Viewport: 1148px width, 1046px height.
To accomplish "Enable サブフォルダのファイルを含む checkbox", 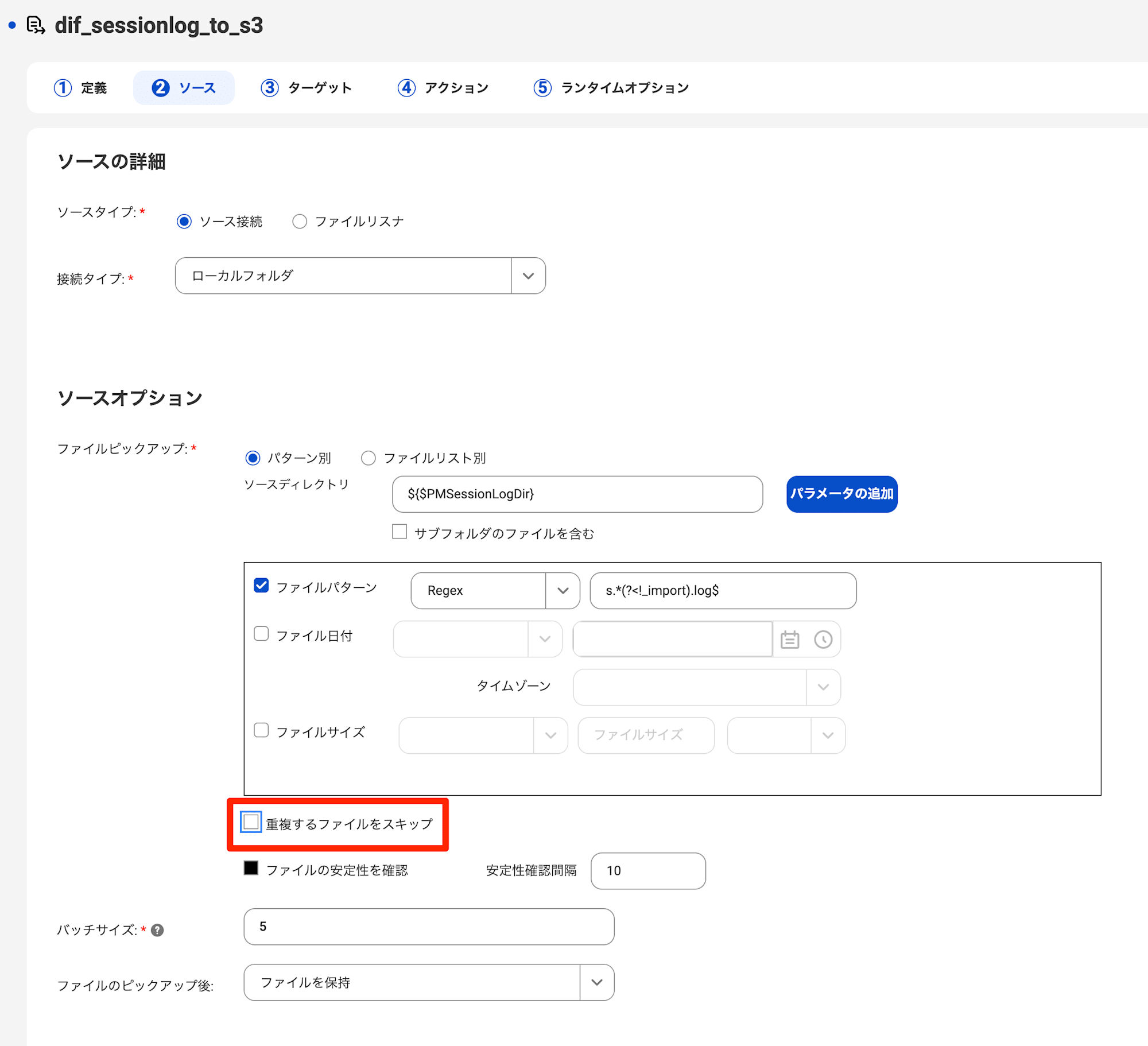I will pos(400,532).
